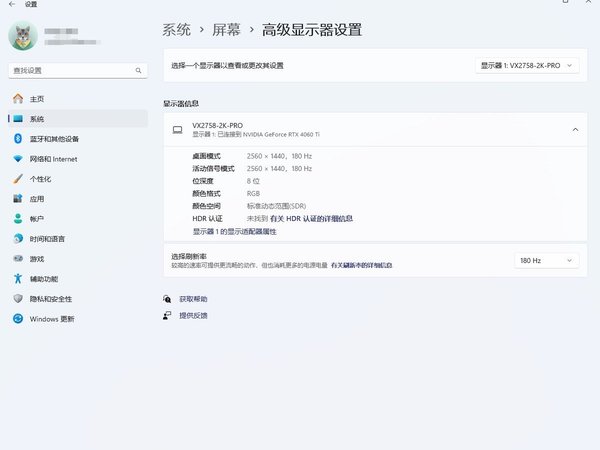Screen dimensions: 600x450
Task: Open the 游戏 settings page
Action: (x=78, y=259)
